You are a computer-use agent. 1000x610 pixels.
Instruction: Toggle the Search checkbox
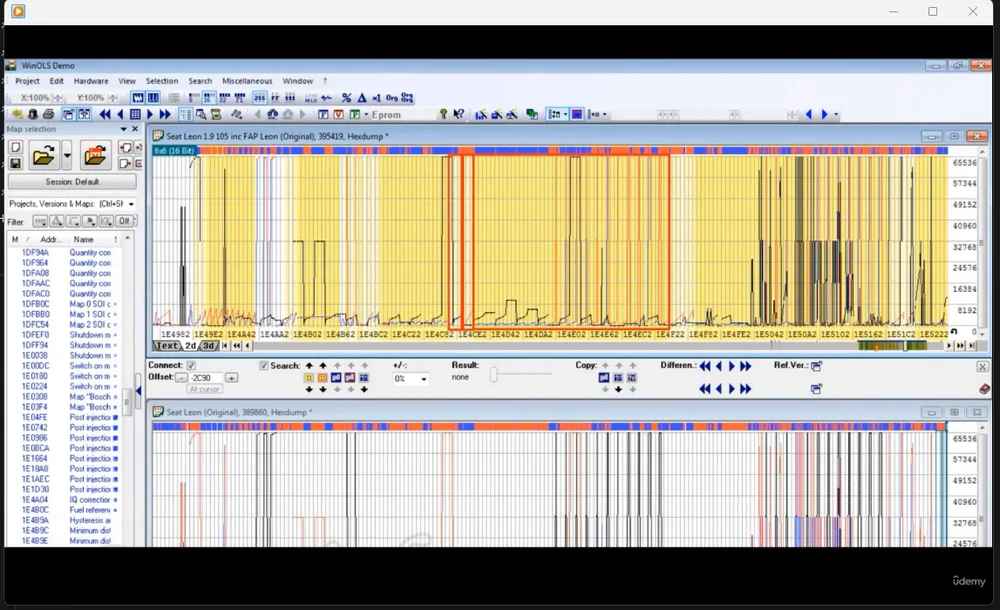264,366
